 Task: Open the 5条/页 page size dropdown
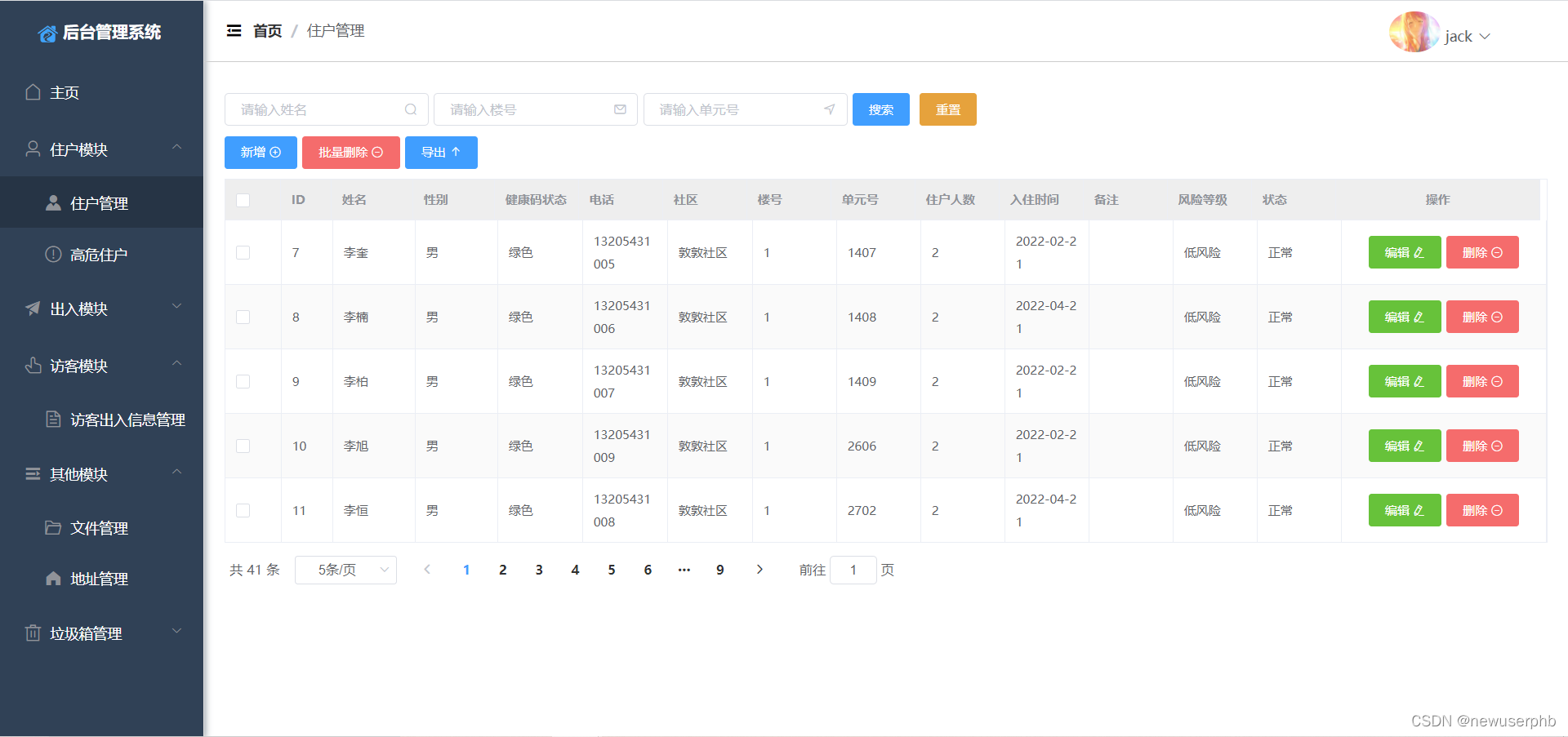[345, 570]
